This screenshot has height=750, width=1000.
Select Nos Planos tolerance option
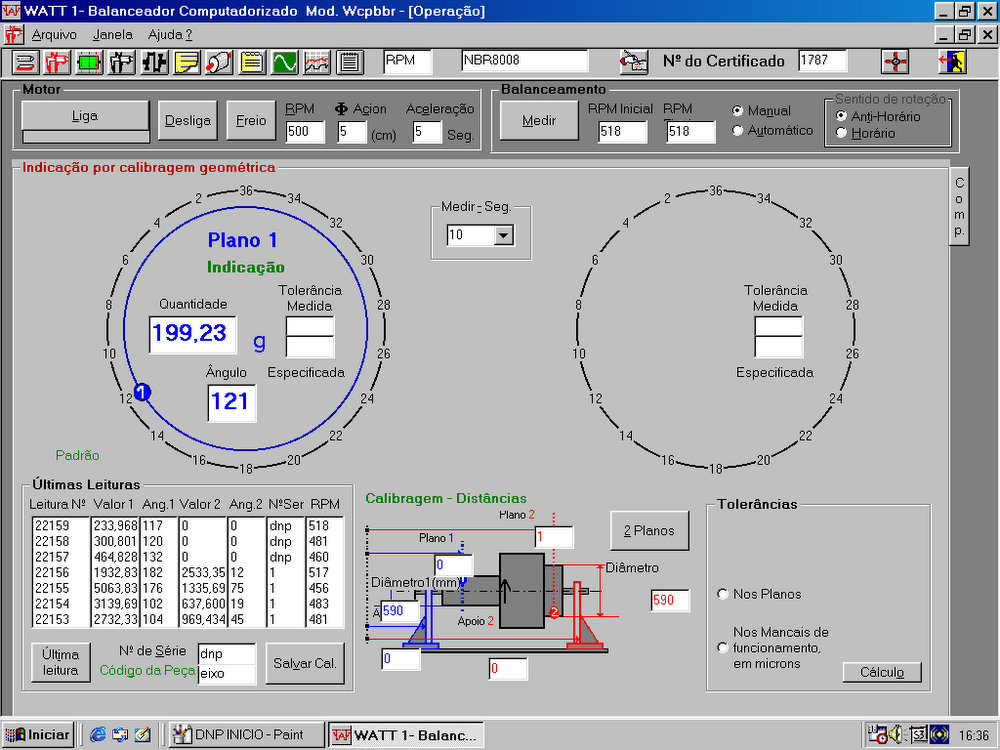pyautogui.click(x=723, y=594)
